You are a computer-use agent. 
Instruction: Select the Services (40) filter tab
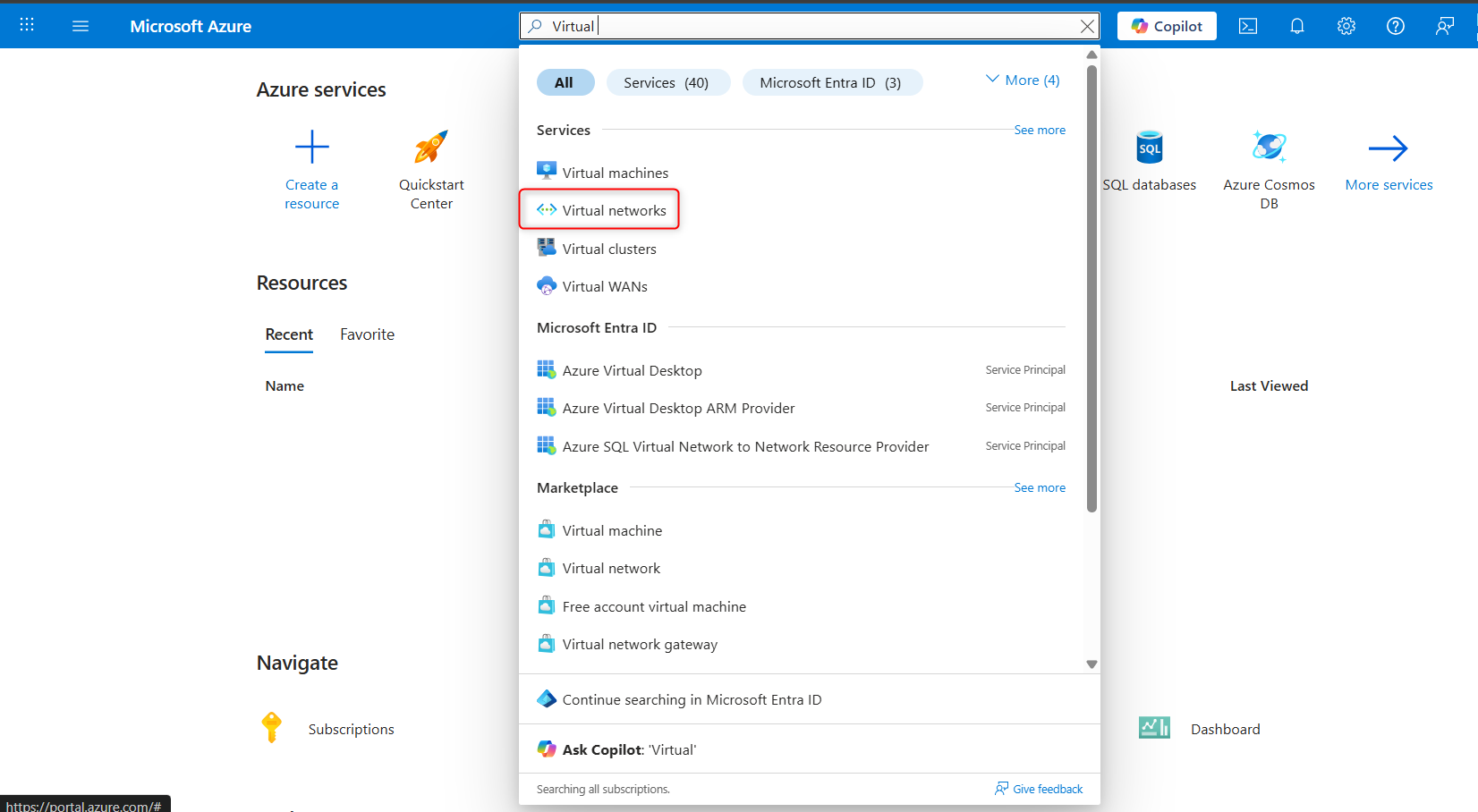pyautogui.click(x=667, y=82)
